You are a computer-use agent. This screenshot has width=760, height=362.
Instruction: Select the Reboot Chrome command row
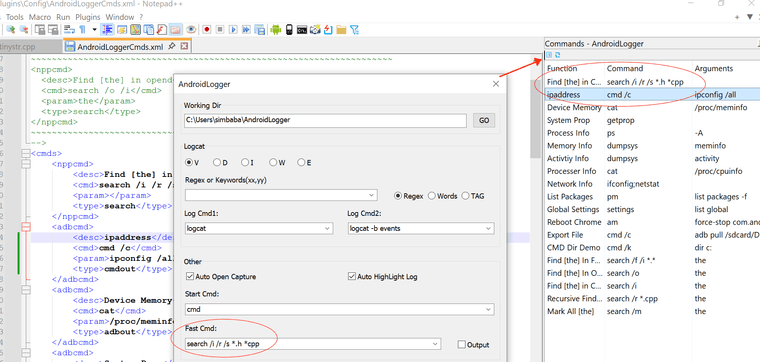[652, 222]
